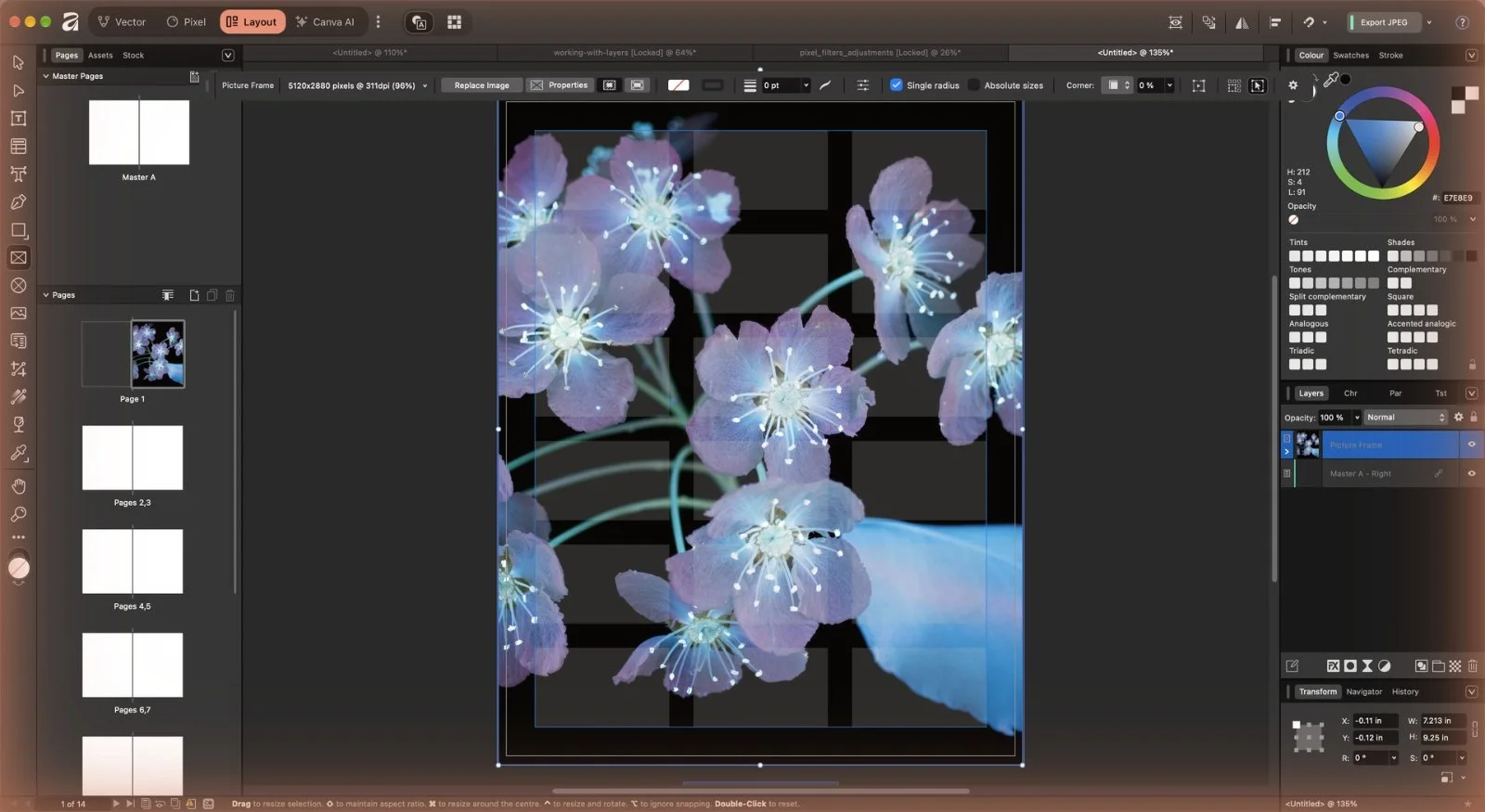The width and height of the screenshot is (1485, 812).
Task: Open Layers panel cog settings
Action: click(1458, 417)
